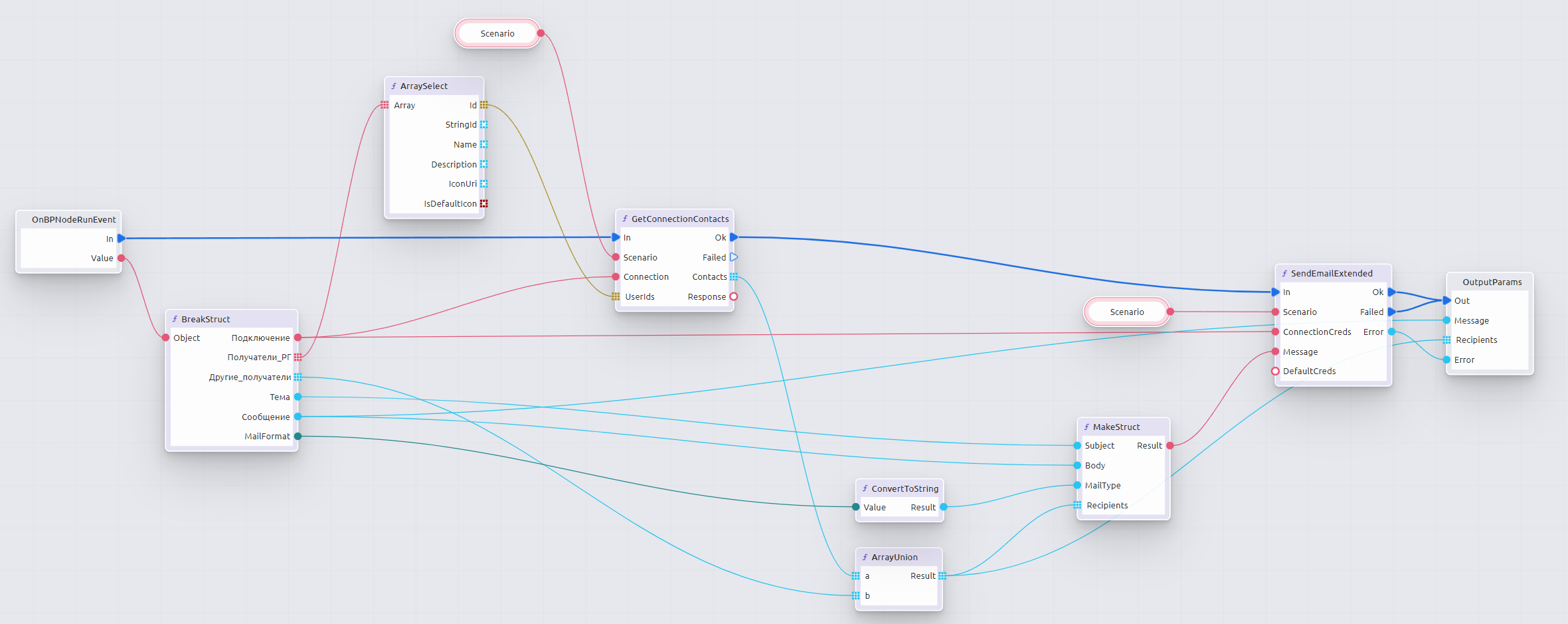Click the UserIds input pin on GetConnectionContacts

[616, 296]
